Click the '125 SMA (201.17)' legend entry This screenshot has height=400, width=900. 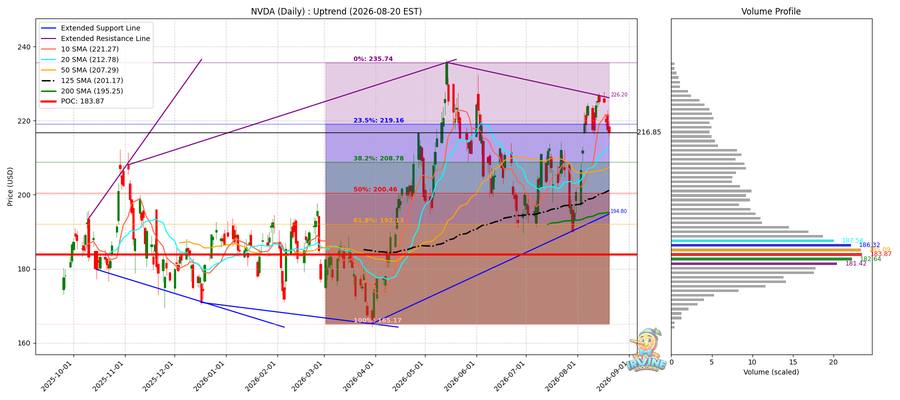82,80
